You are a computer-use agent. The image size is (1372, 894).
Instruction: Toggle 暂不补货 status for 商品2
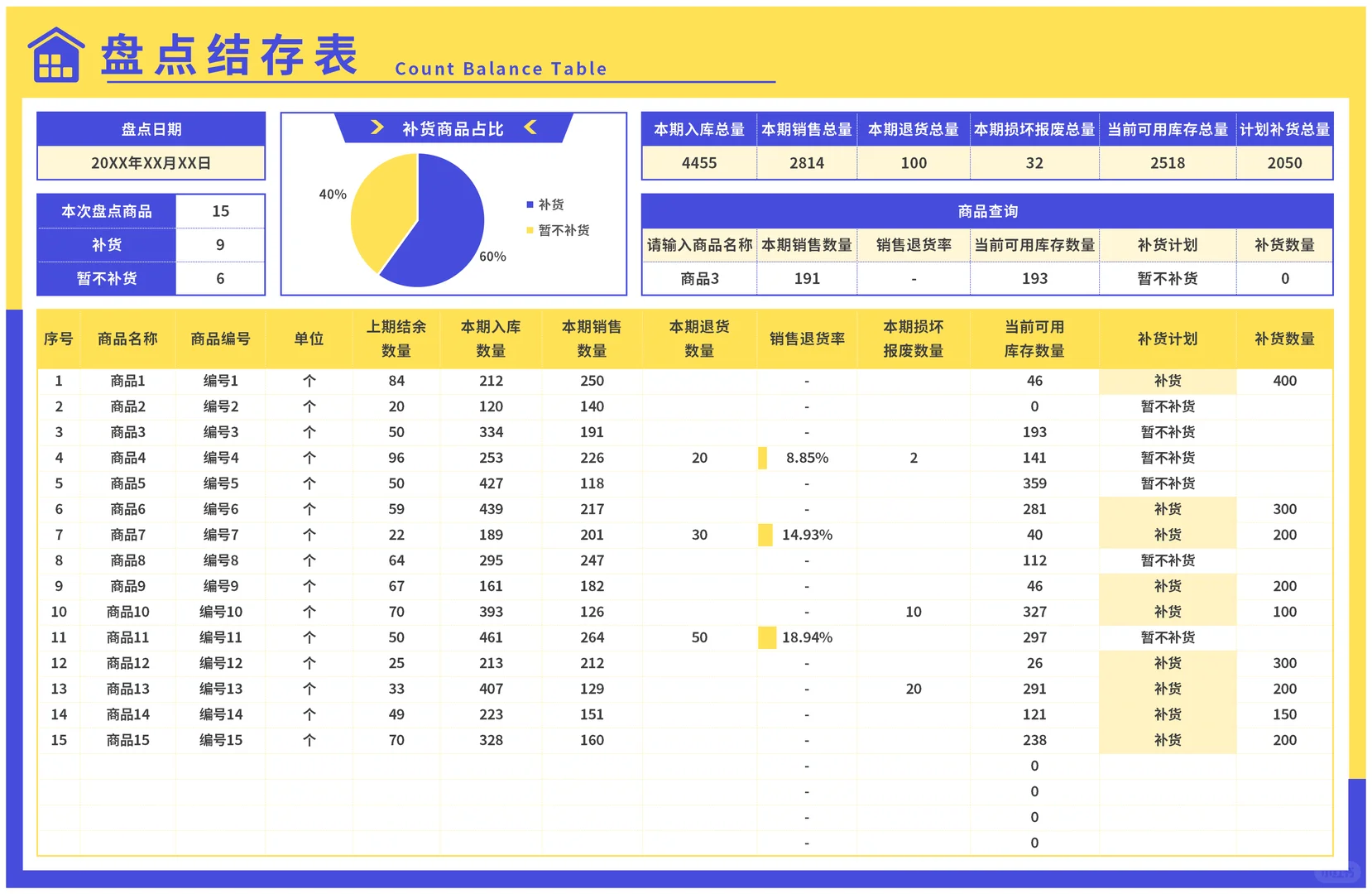[x=1167, y=406]
